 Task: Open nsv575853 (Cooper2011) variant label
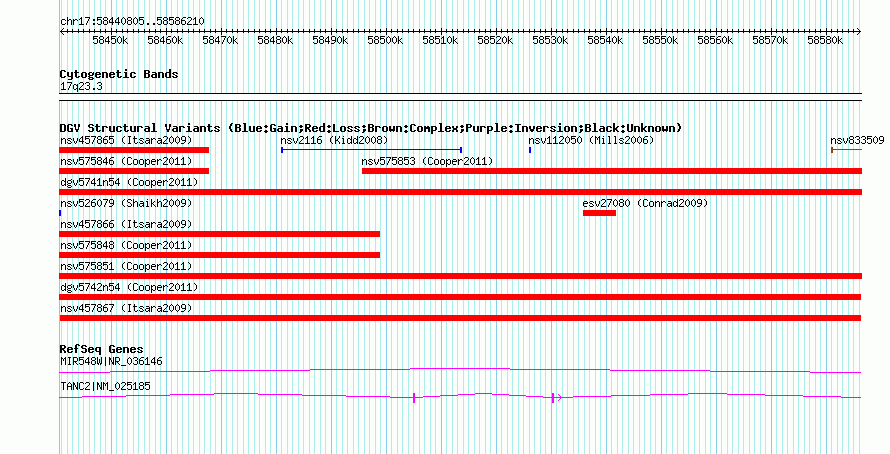tap(427, 161)
